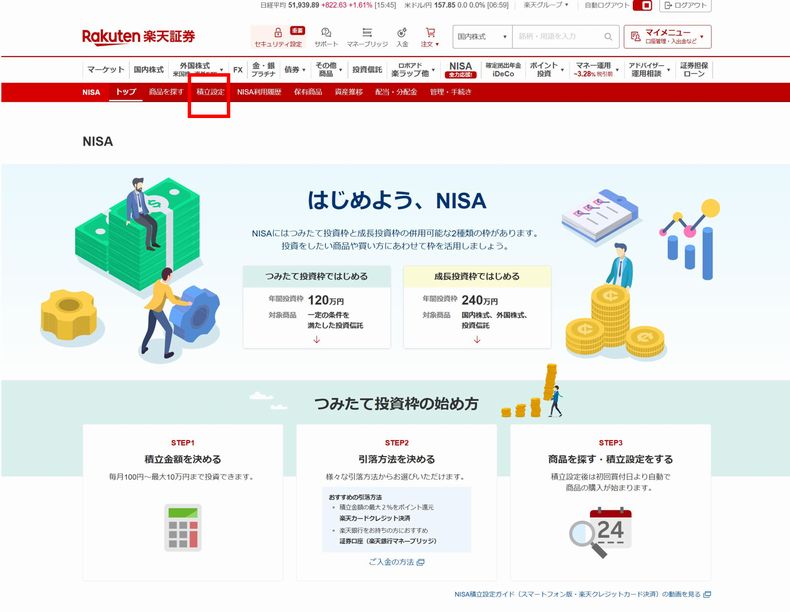Click the search magnifier icon
Screen dimensions: 790x612
point(608,37)
